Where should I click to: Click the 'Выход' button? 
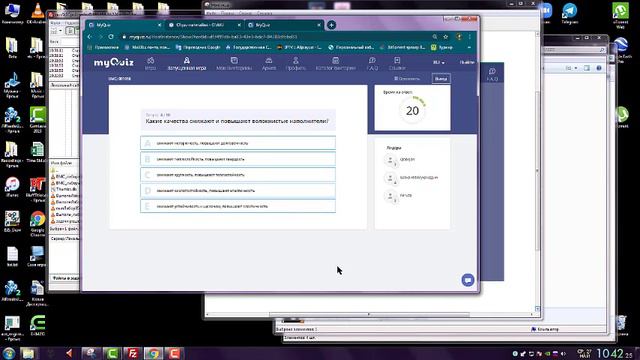(441, 79)
